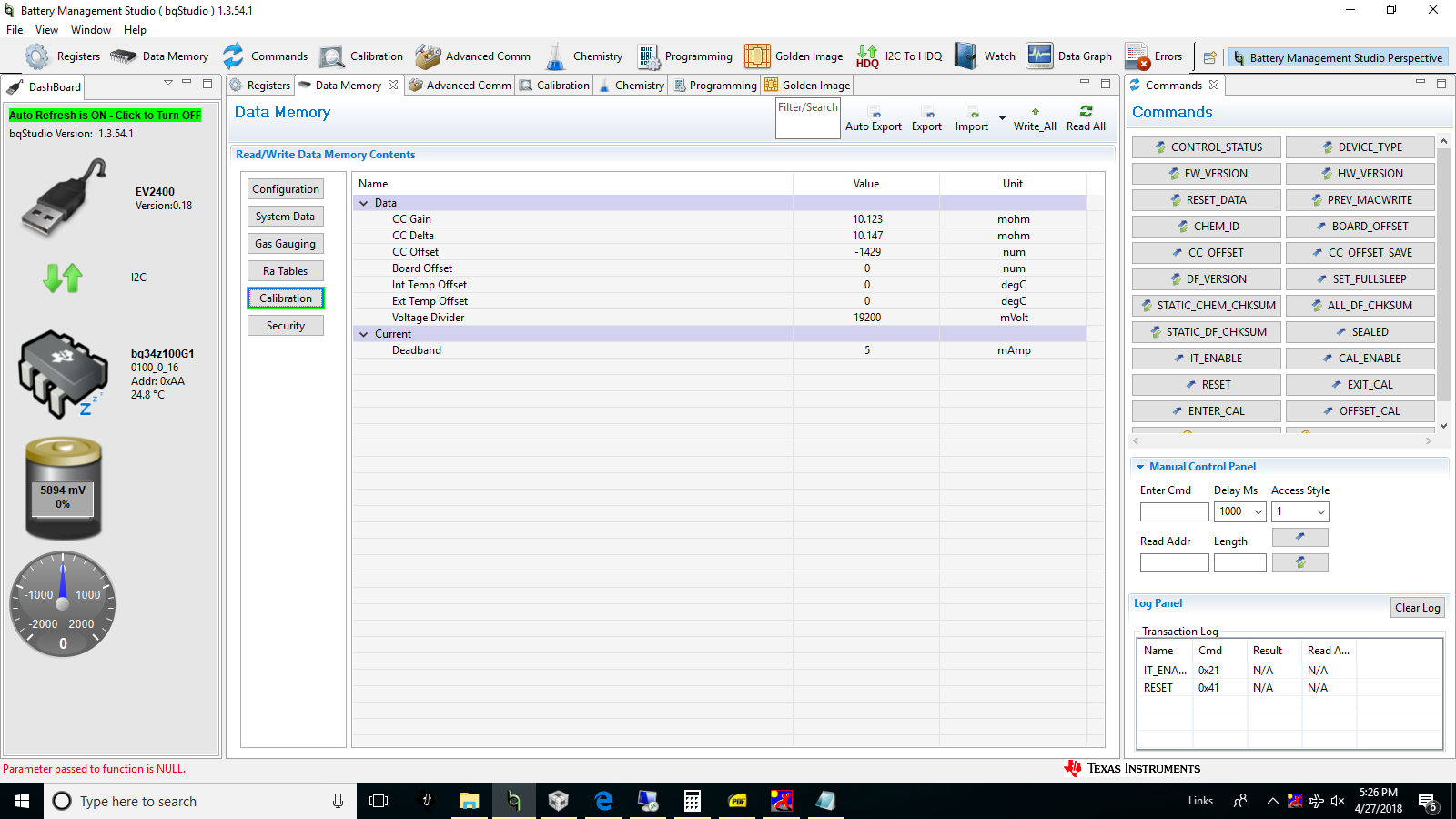Image resolution: width=1456 pixels, height=819 pixels.
Task: Open the Registers toolbar icon
Action: pyautogui.click(x=37, y=56)
